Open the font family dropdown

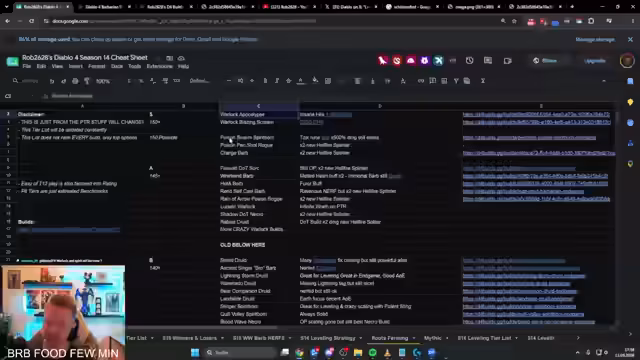tap(201, 81)
